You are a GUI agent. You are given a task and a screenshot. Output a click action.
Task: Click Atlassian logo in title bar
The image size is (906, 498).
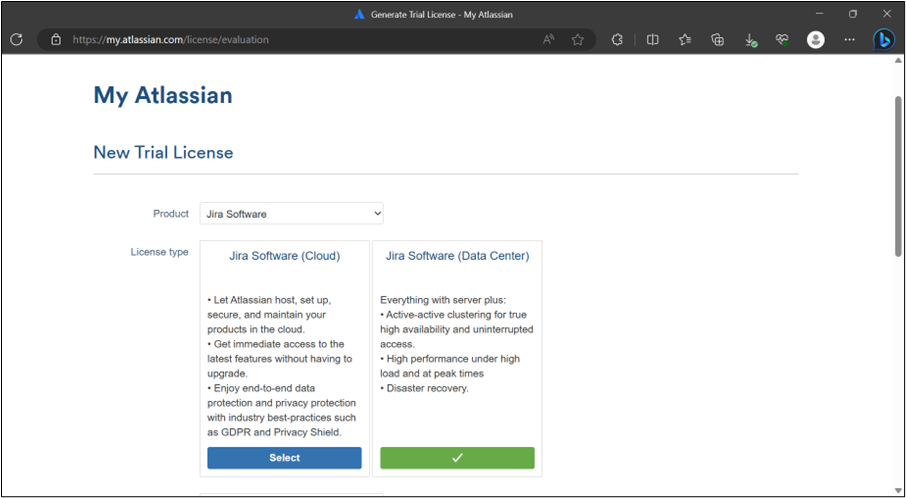pos(359,14)
